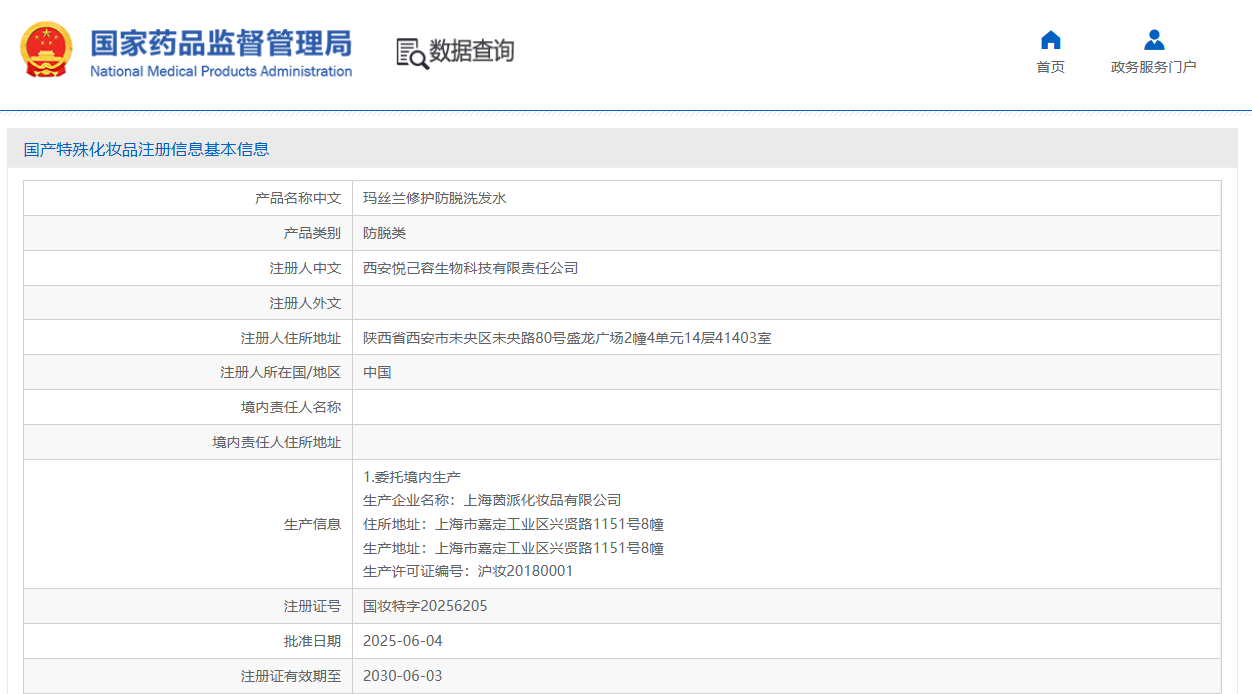Click the country value 中国
This screenshot has width=1252, height=694.
[377, 372]
